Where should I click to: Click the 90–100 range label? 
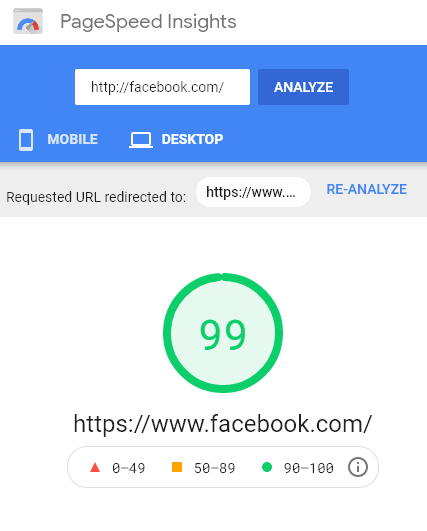click(x=309, y=468)
